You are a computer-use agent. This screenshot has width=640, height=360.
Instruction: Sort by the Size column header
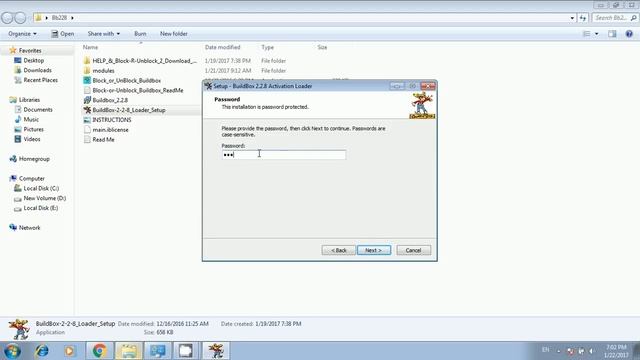click(322, 47)
